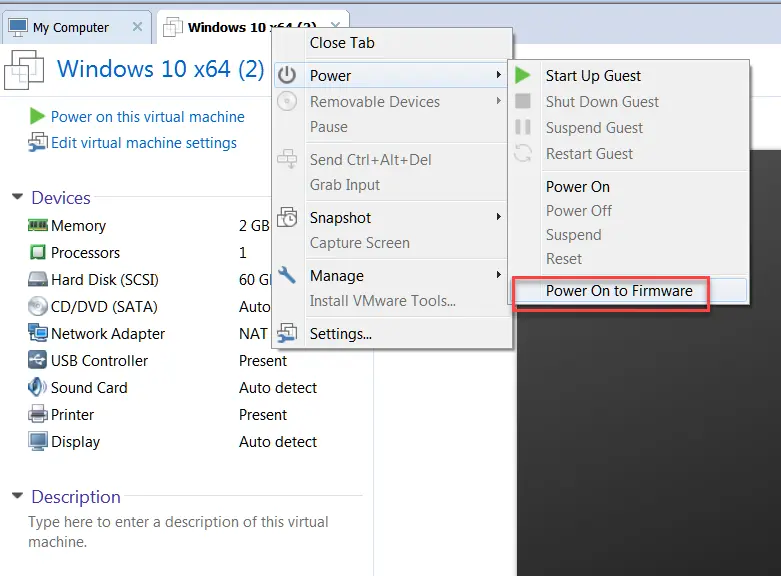Click Sound Card's Auto detect value
The image size is (781, 576).
click(x=278, y=387)
